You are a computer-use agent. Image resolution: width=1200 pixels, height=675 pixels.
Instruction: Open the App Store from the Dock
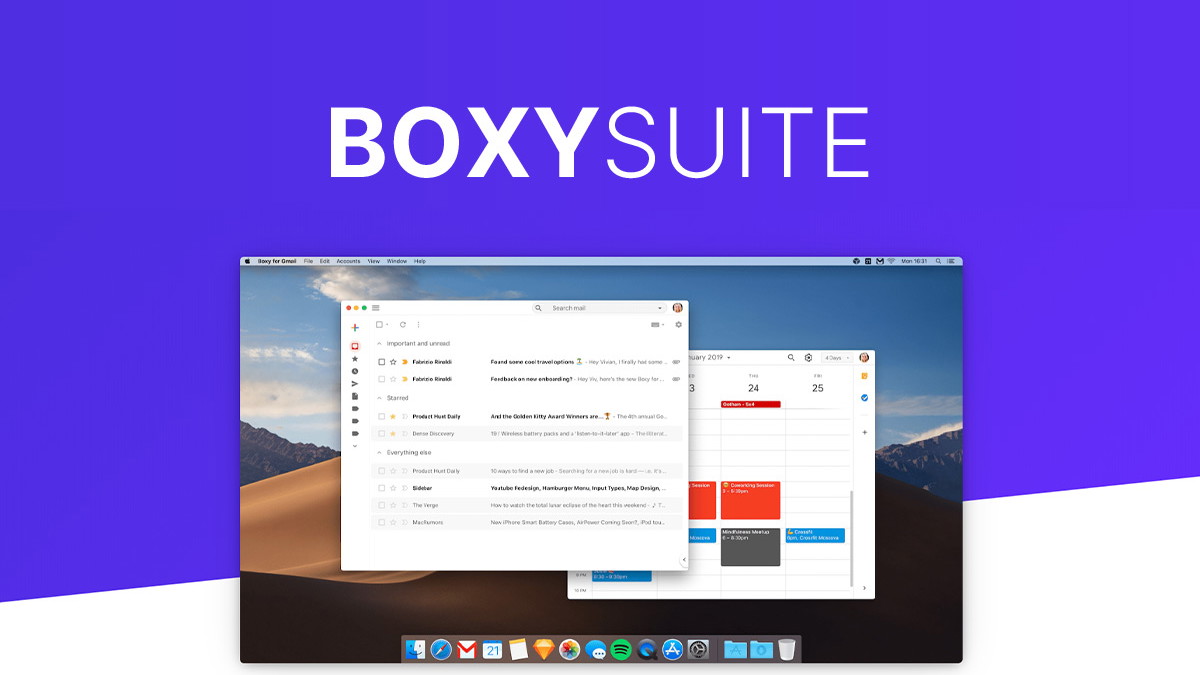pos(672,650)
